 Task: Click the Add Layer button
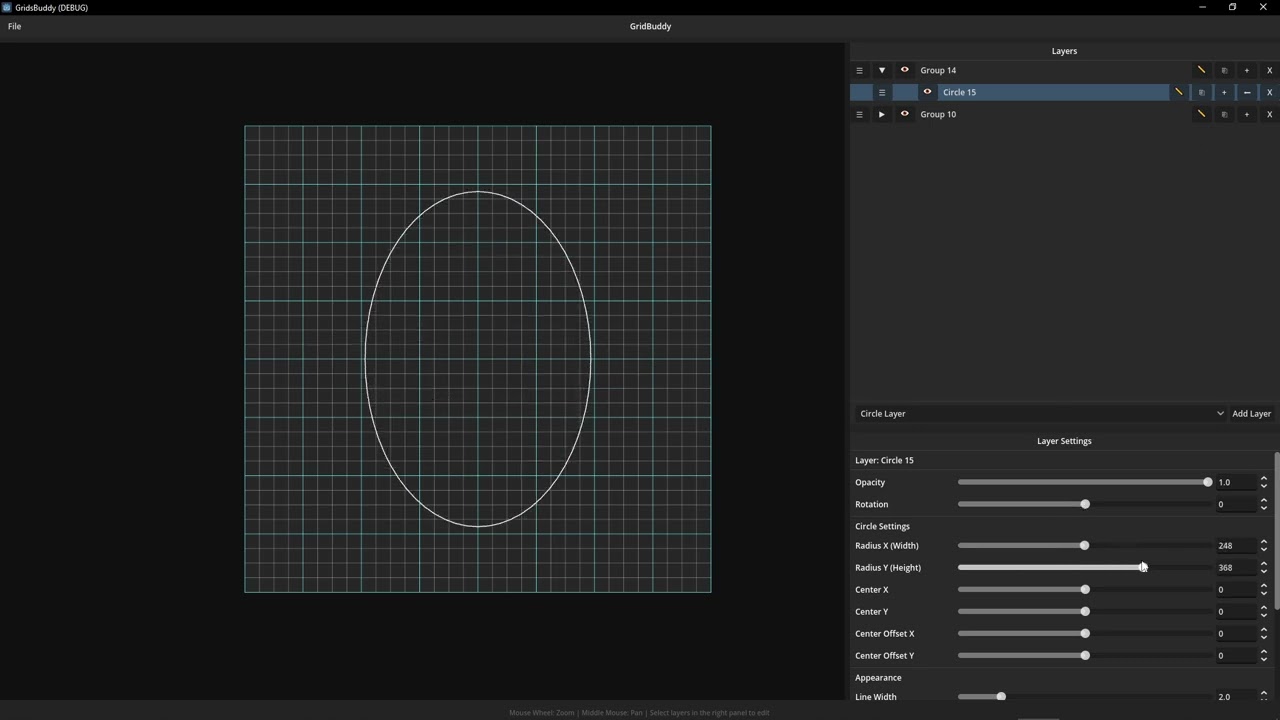(x=1251, y=413)
